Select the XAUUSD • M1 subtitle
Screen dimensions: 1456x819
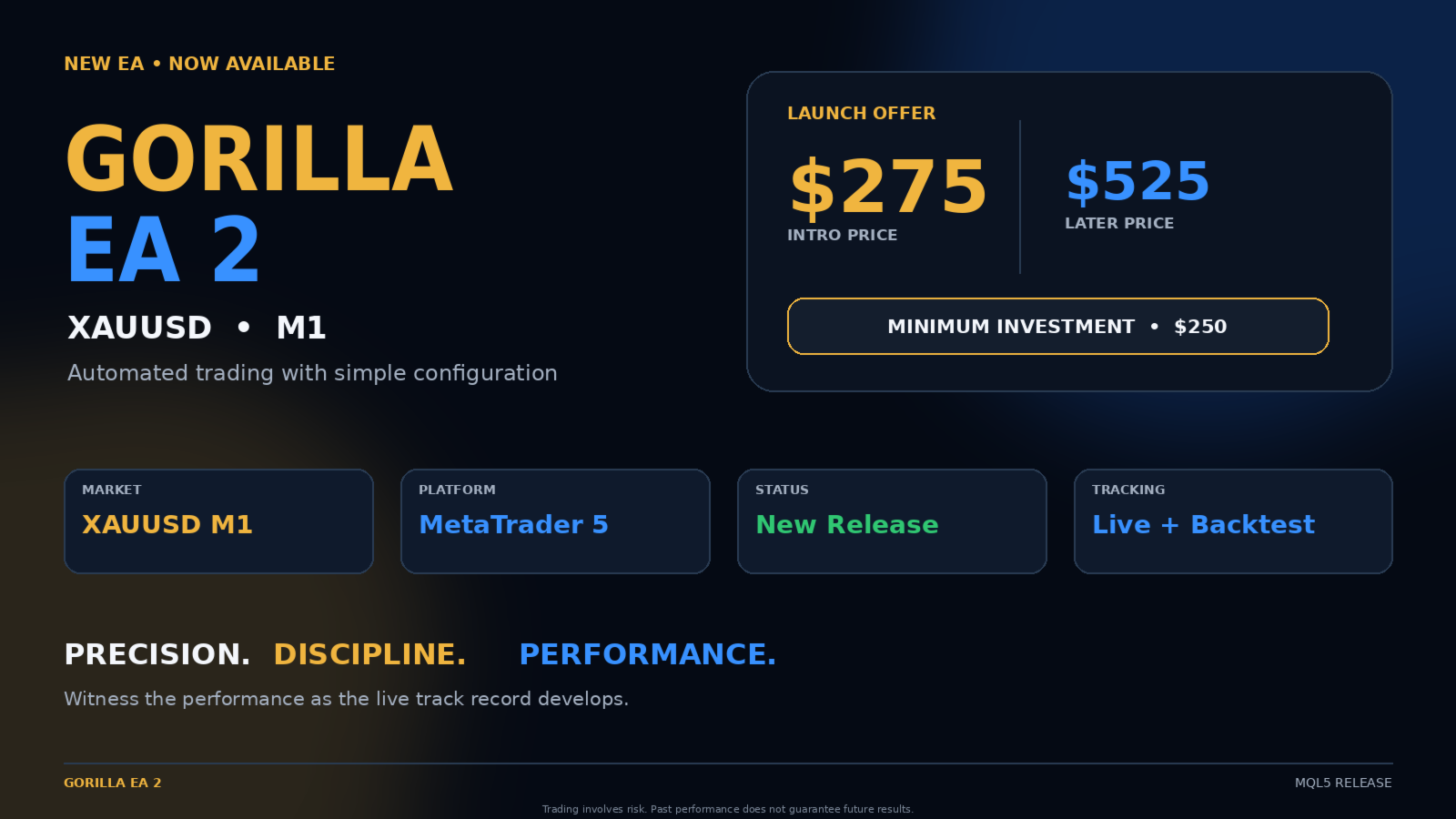pyautogui.click(x=197, y=328)
